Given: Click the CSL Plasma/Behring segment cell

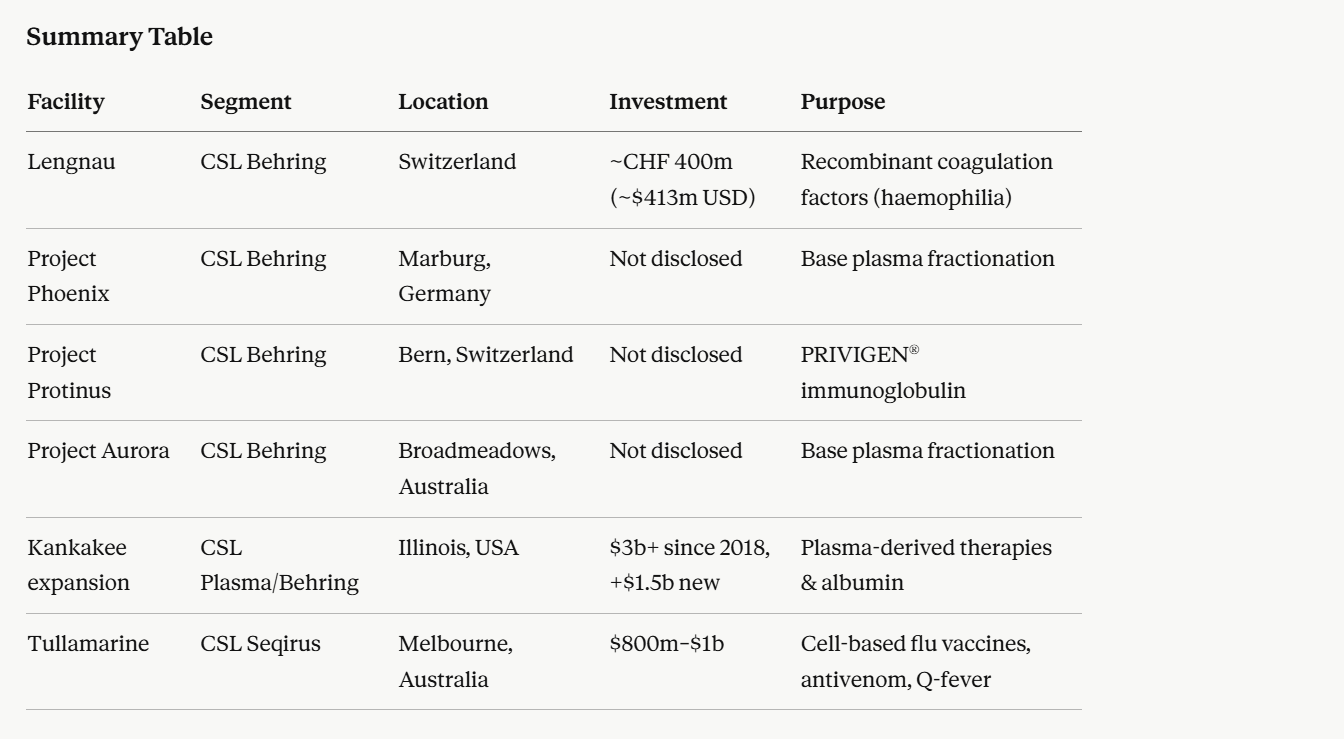Looking at the screenshot, I should [280, 566].
